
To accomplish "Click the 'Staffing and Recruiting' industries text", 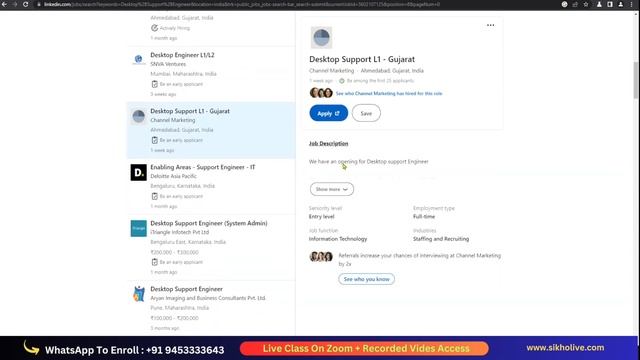I will (441, 239).
